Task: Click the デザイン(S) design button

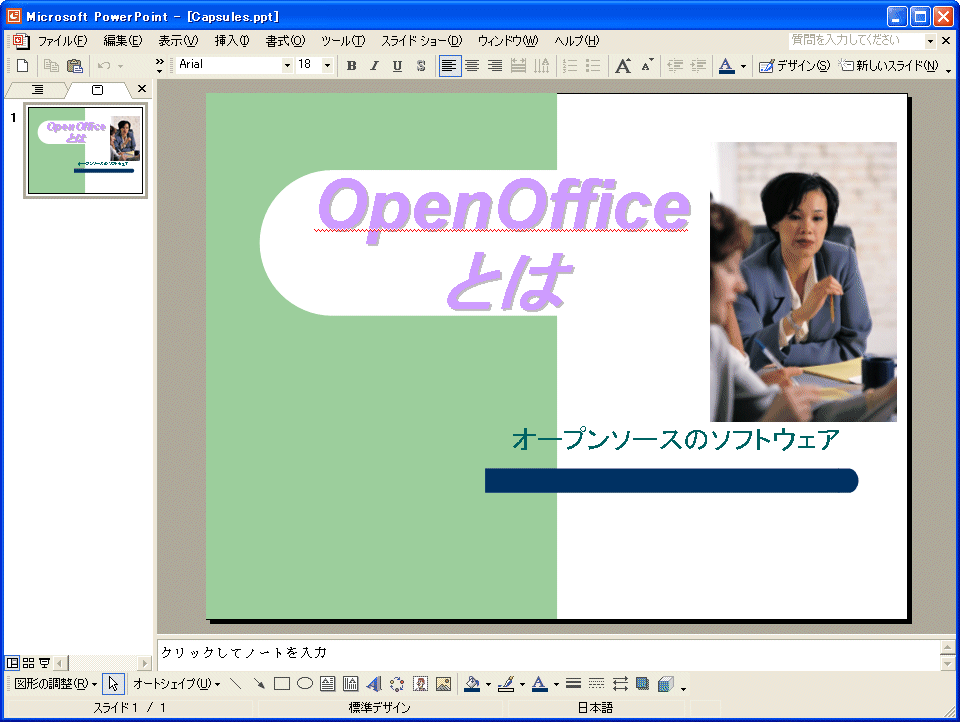Action: coord(794,66)
